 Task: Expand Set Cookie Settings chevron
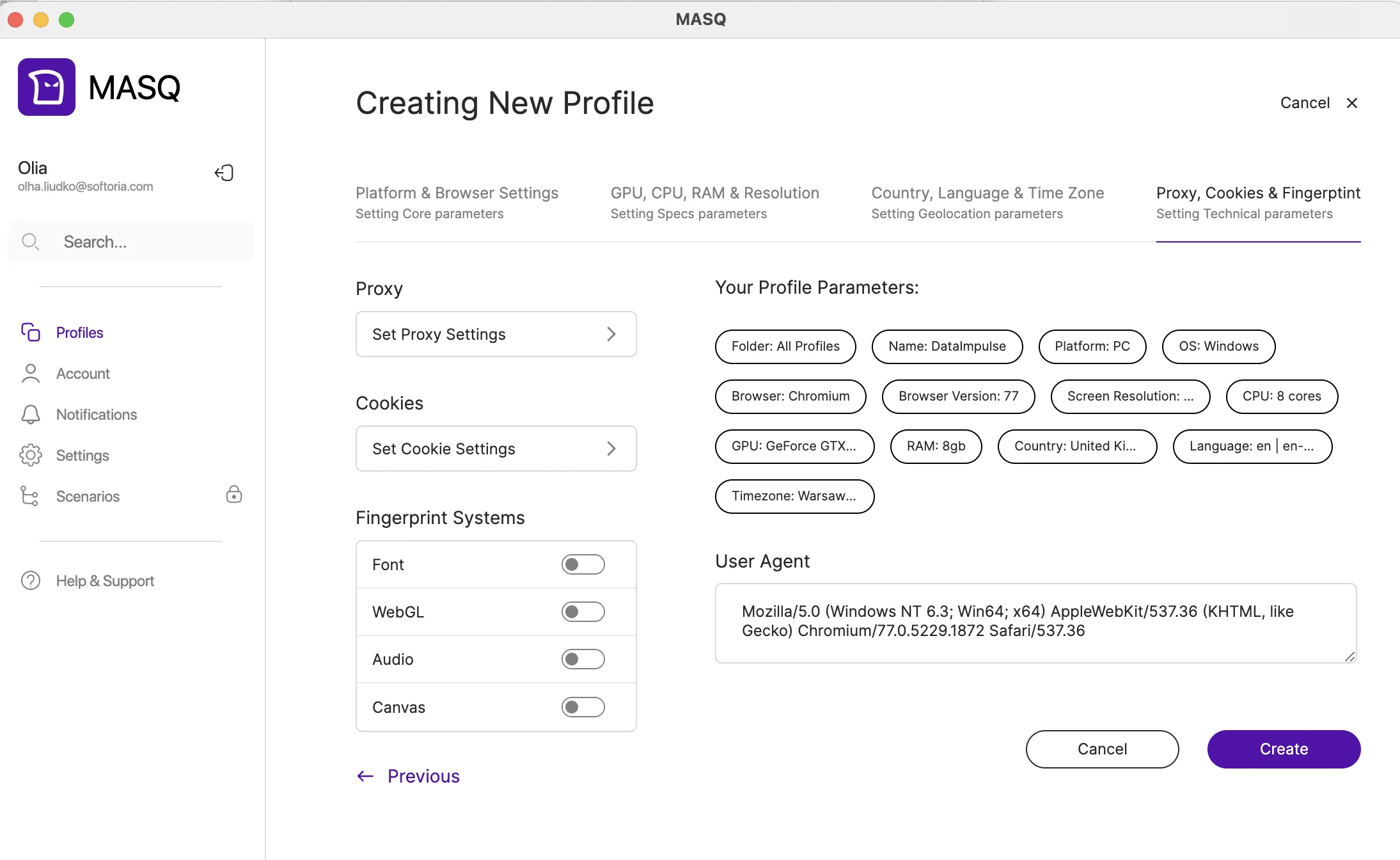pyautogui.click(x=611, y=449)
